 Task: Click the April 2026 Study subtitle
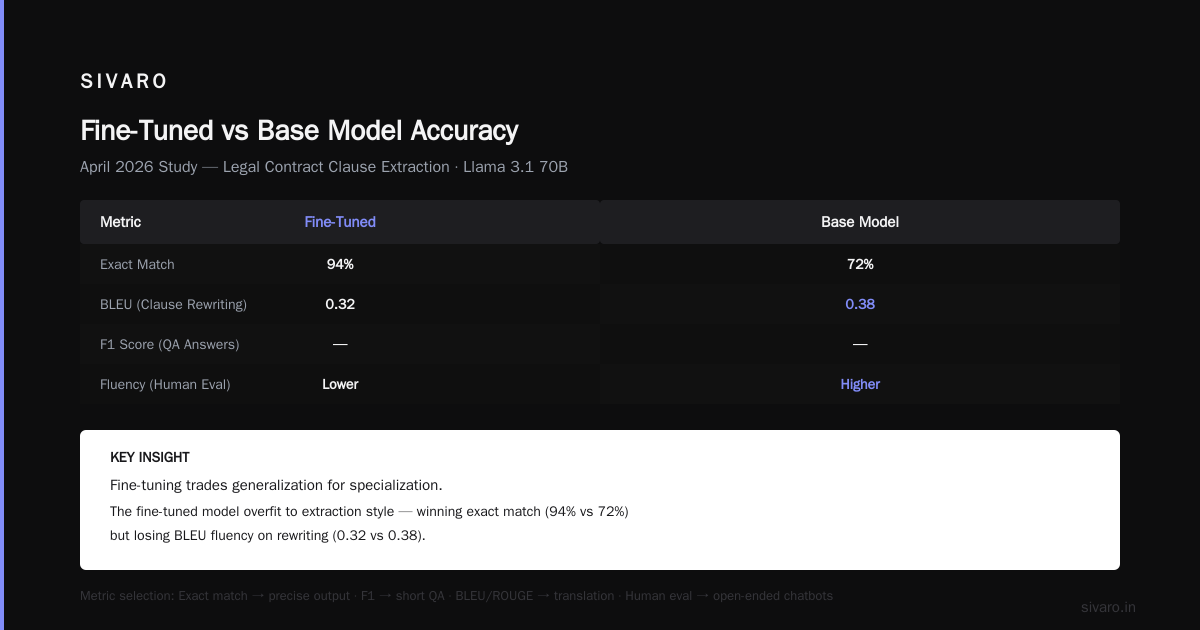click(x=324, y=167)
